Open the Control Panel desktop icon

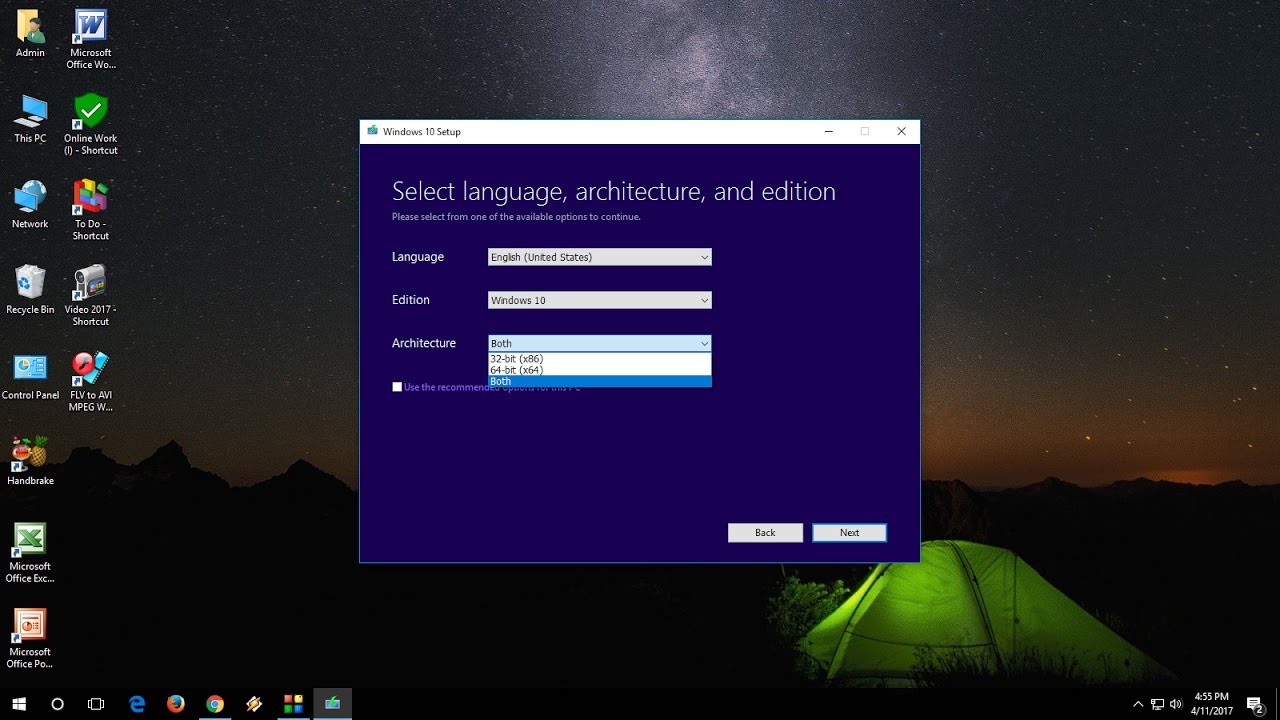click(30, 376)
